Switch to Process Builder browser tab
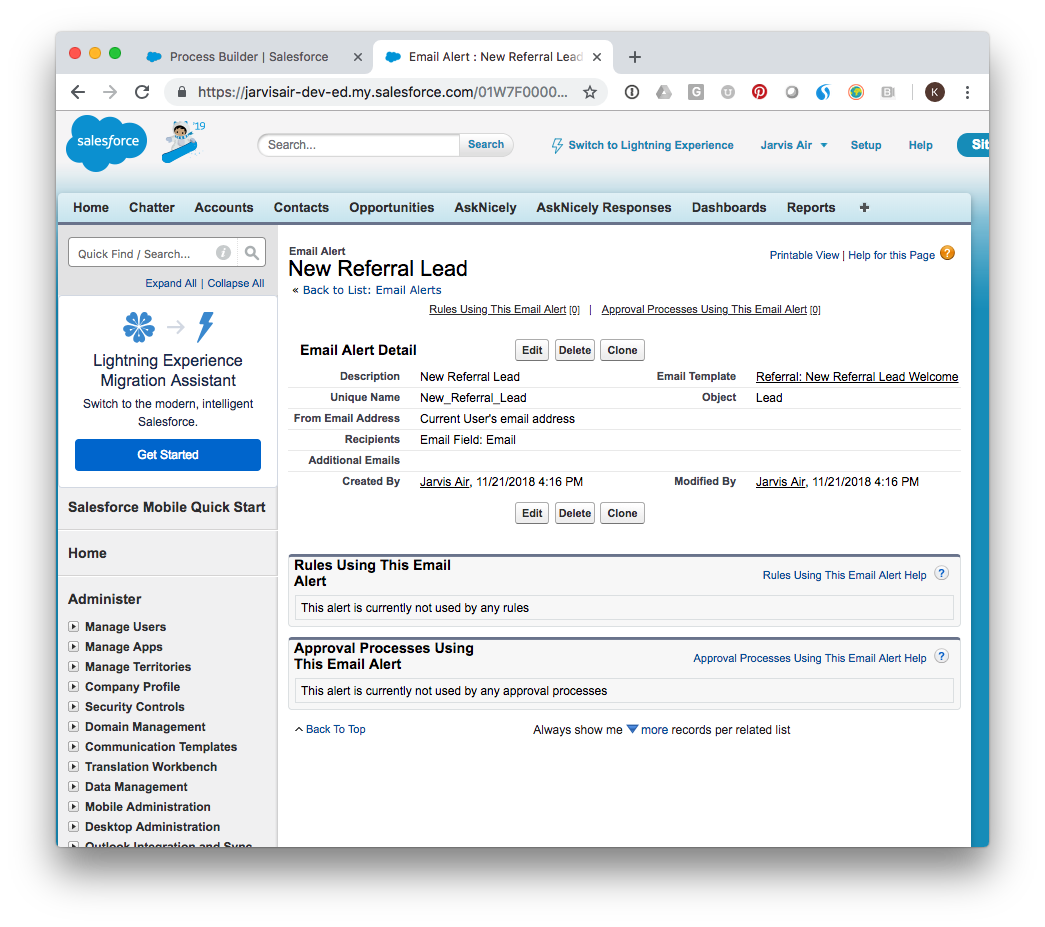Viewport: 1045px width, 927px height. tap(249, 57)
